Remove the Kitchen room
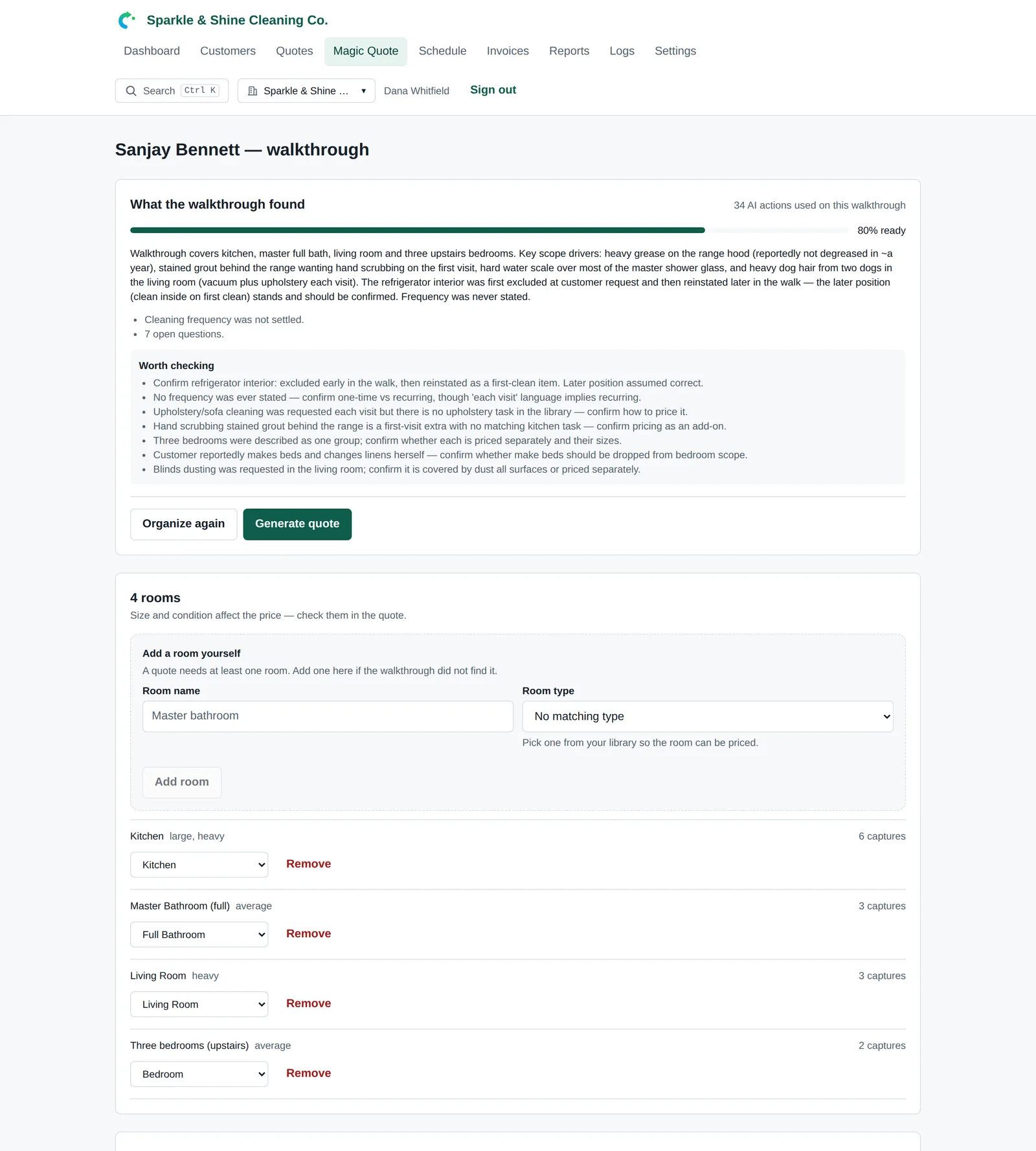The width and height of the screenshot is (1036, 1151). pos(308,864)
